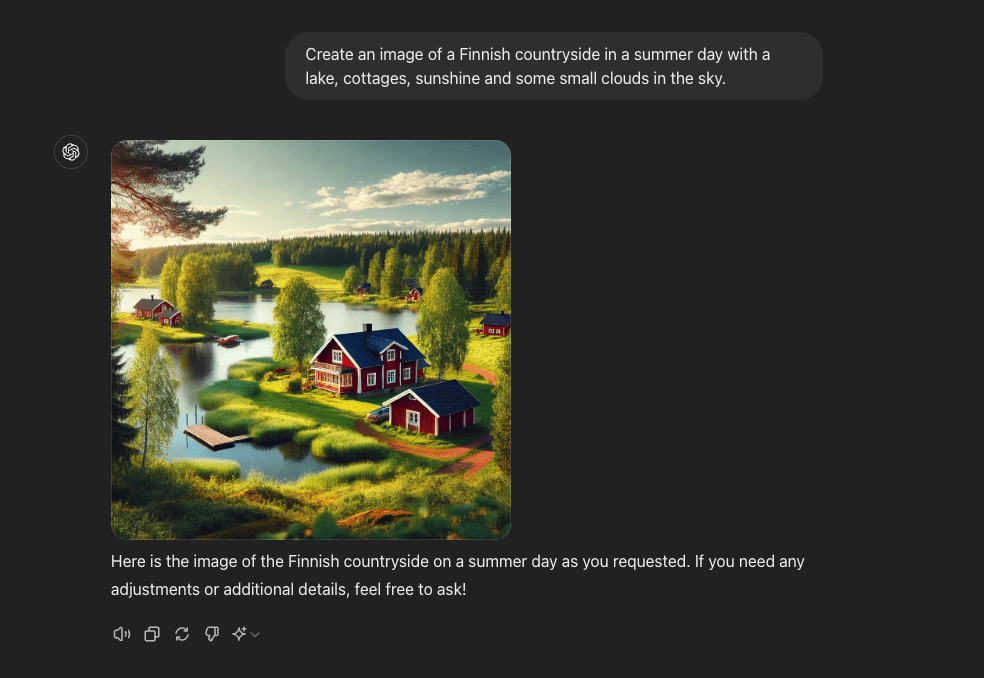Regenerate the response with circular arrows icon
984x678 pixels.
pyautogui.click(x=182, y=634)
